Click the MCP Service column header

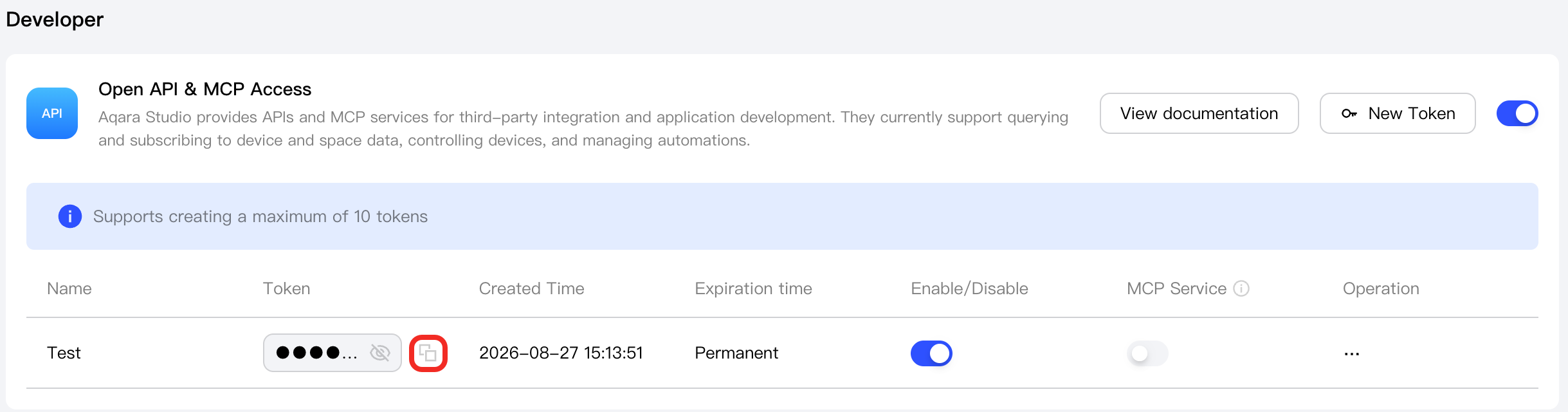[x=1176, y=288]
